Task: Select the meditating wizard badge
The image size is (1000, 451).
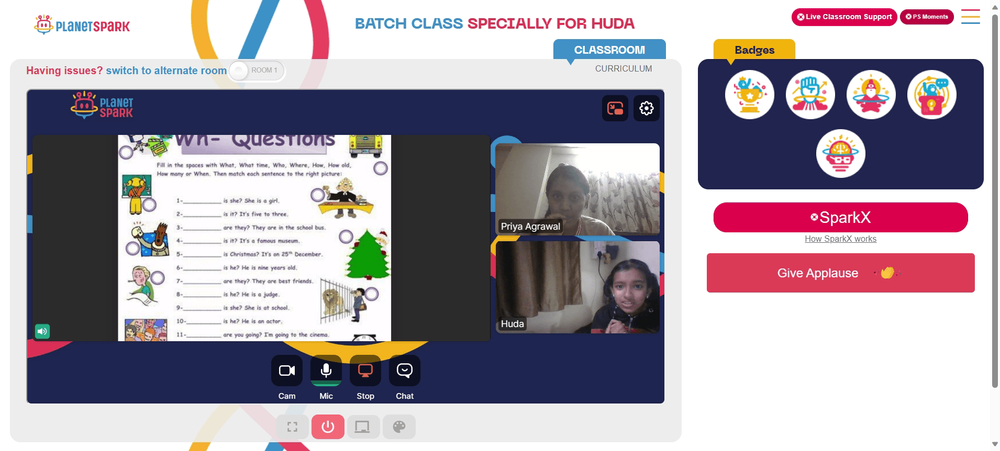Action: (871, 94)
